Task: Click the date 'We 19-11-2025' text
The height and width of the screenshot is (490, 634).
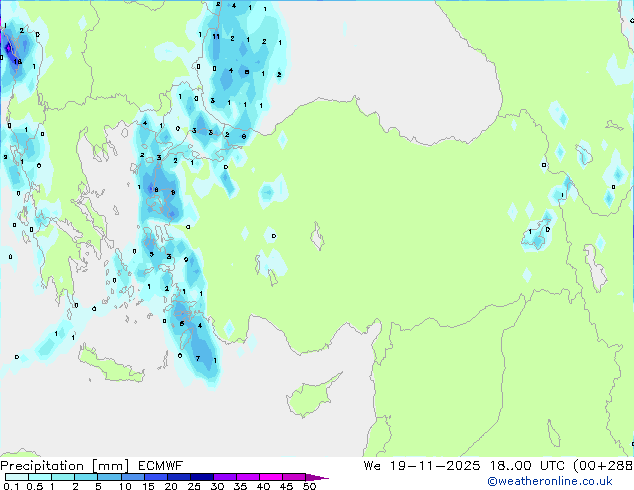Action: click(422, 466)
